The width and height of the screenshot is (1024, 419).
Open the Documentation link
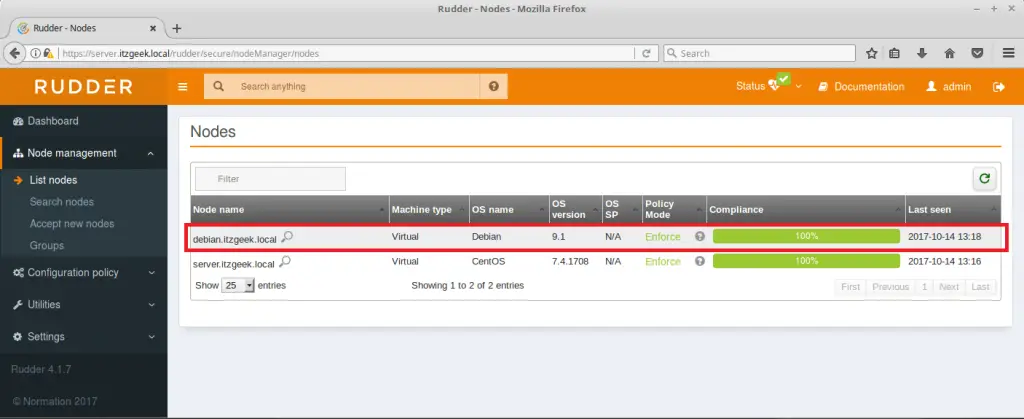click(x=861, y=87)
